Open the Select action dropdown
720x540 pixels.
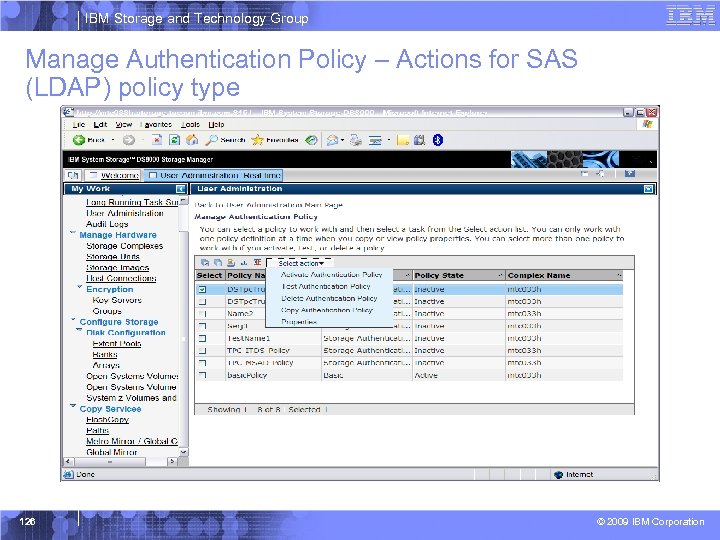[x=301, y=262]
